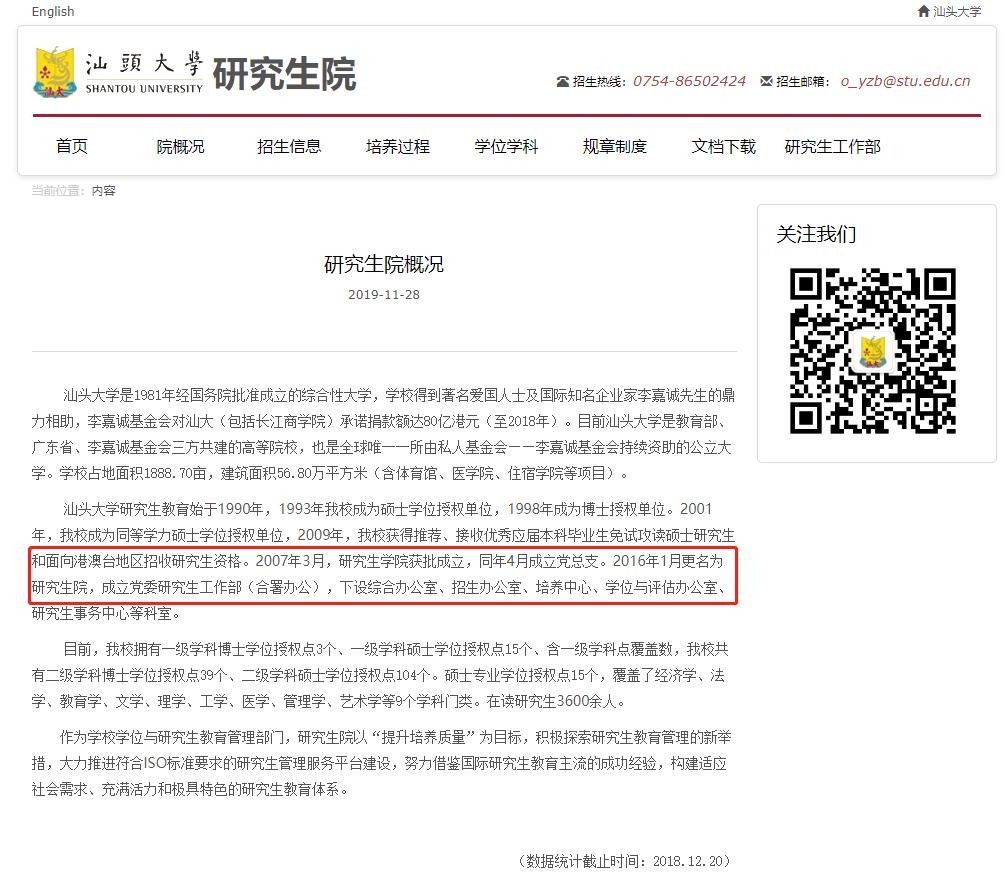1007x895 pixels.
Task: Click 内容 in the breadcrumb trail
Action: pyautogui.click(x=105, y=190)
